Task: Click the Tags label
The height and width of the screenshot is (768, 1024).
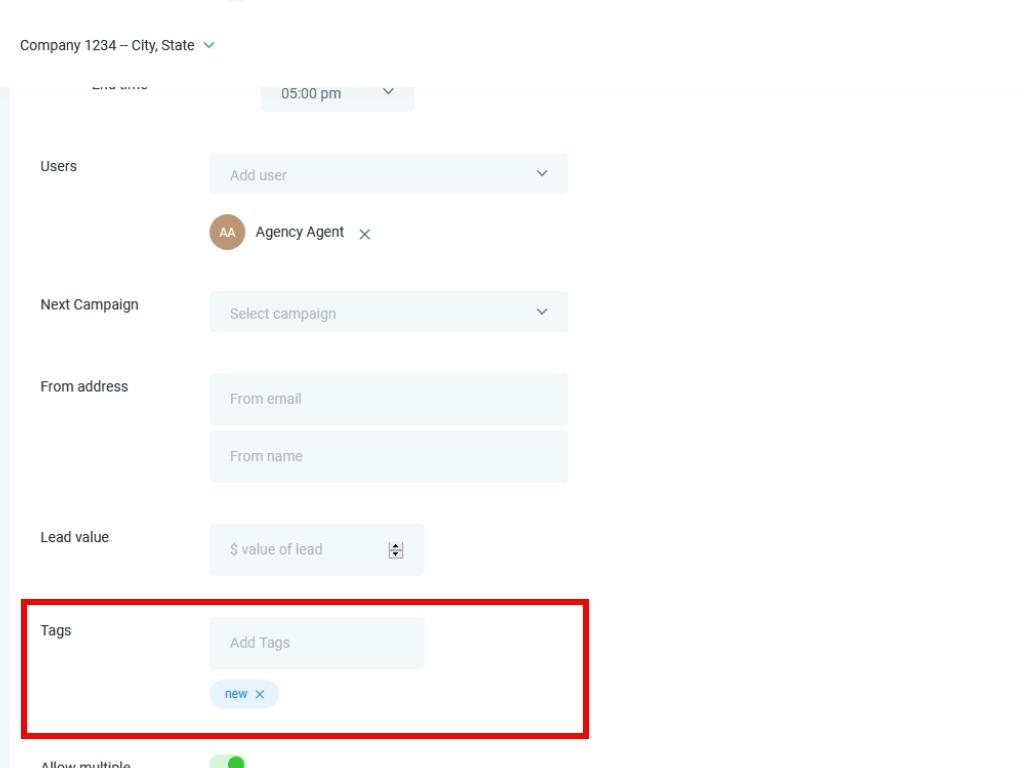Action: coord(56,631)
